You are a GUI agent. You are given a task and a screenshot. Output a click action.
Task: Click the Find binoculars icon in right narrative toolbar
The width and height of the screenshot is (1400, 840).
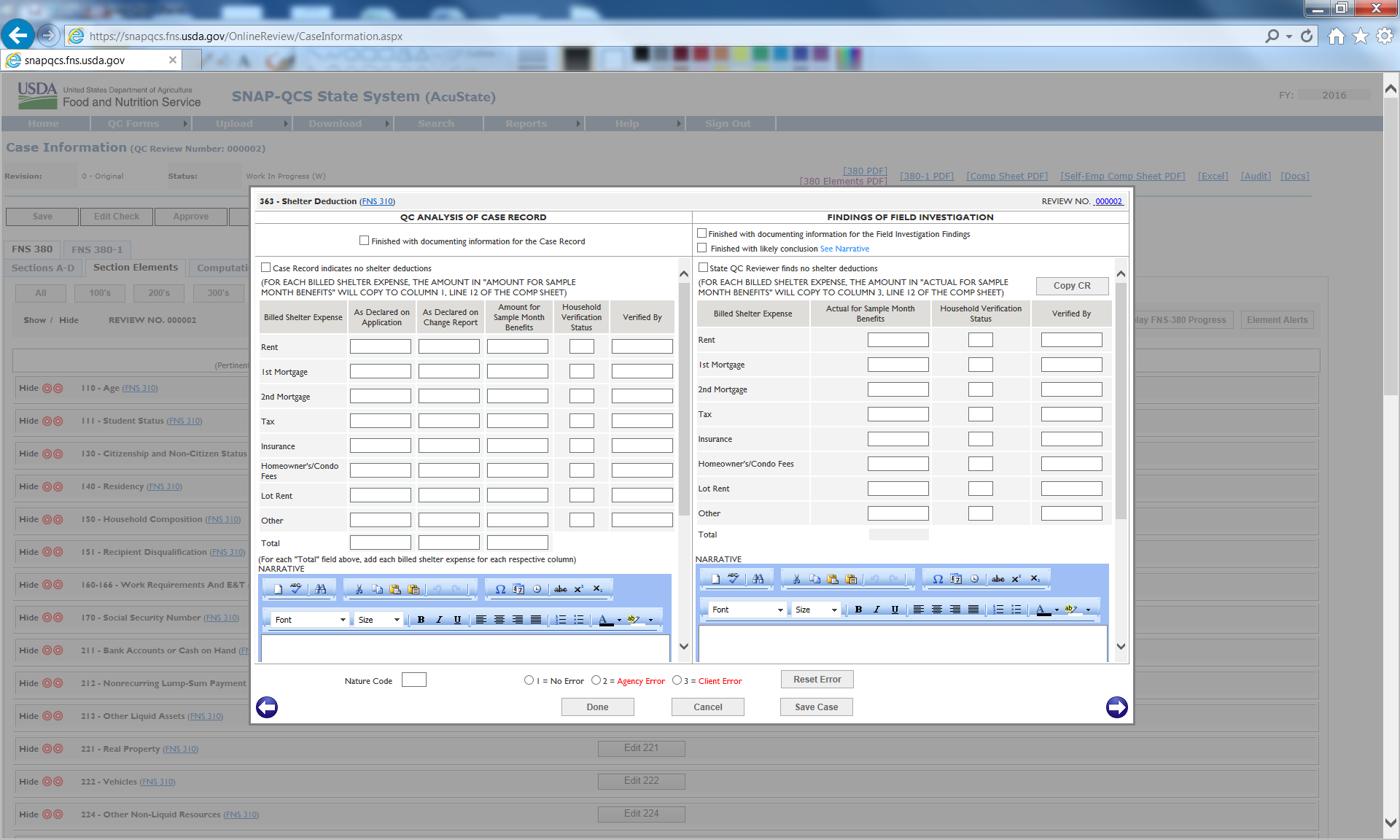point(758,578)
